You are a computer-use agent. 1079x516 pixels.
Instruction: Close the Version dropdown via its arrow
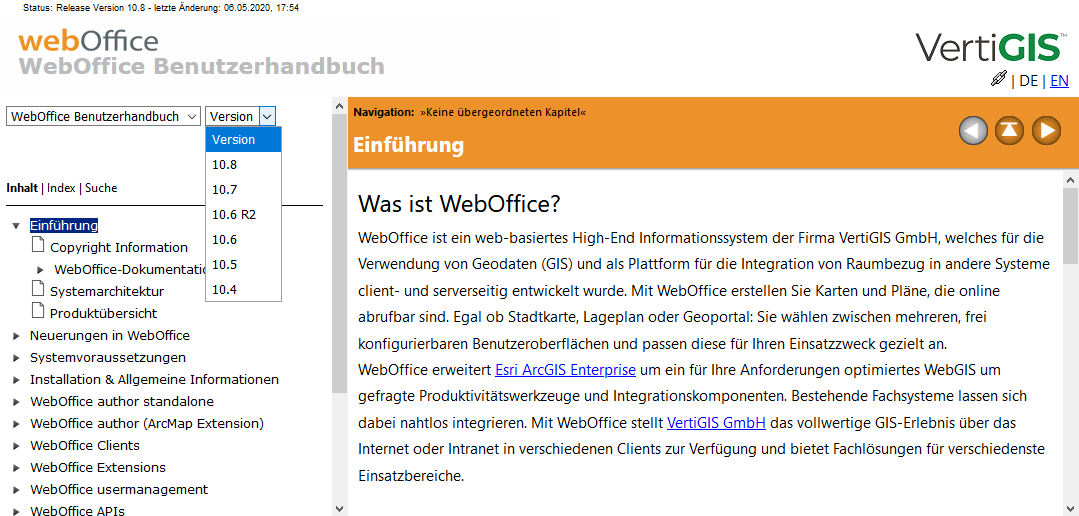268,116
